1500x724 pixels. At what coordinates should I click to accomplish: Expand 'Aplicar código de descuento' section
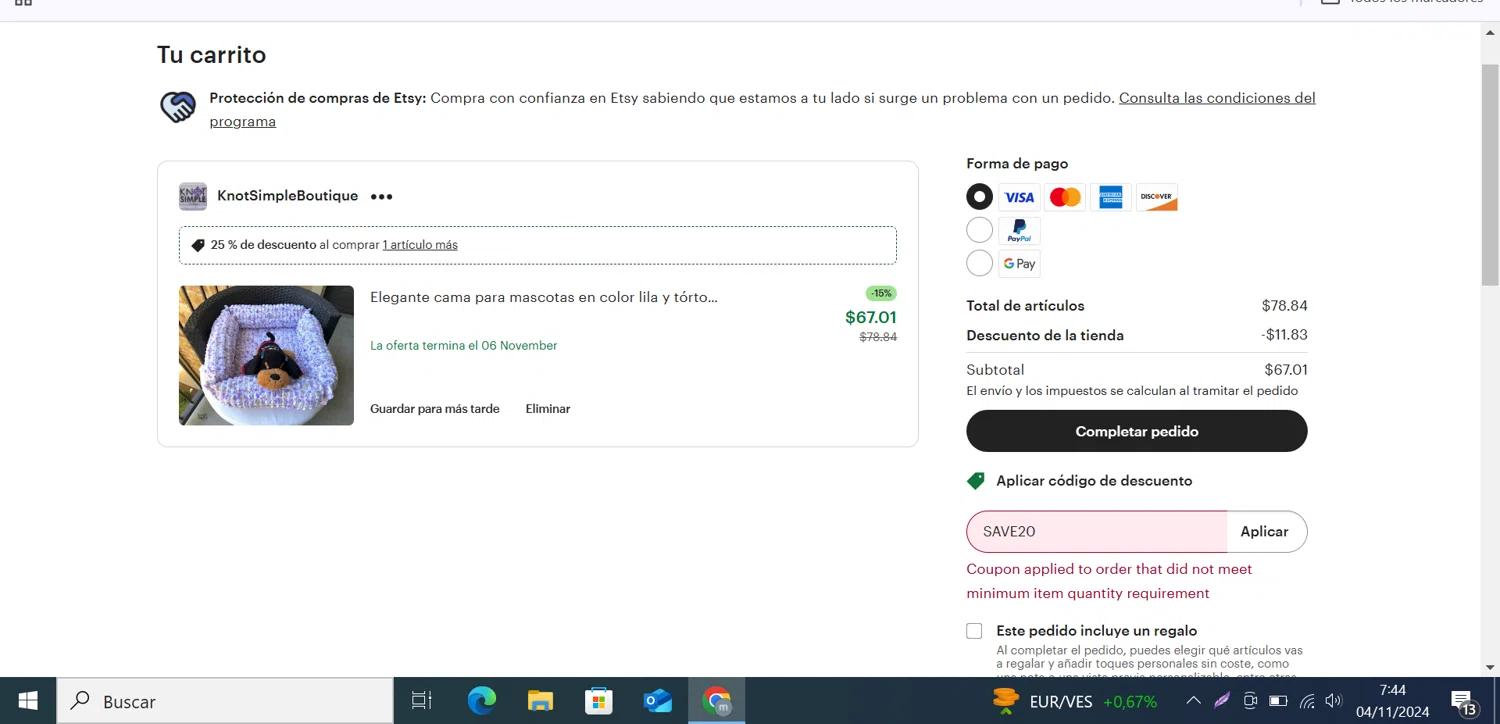coord(1093,481)
